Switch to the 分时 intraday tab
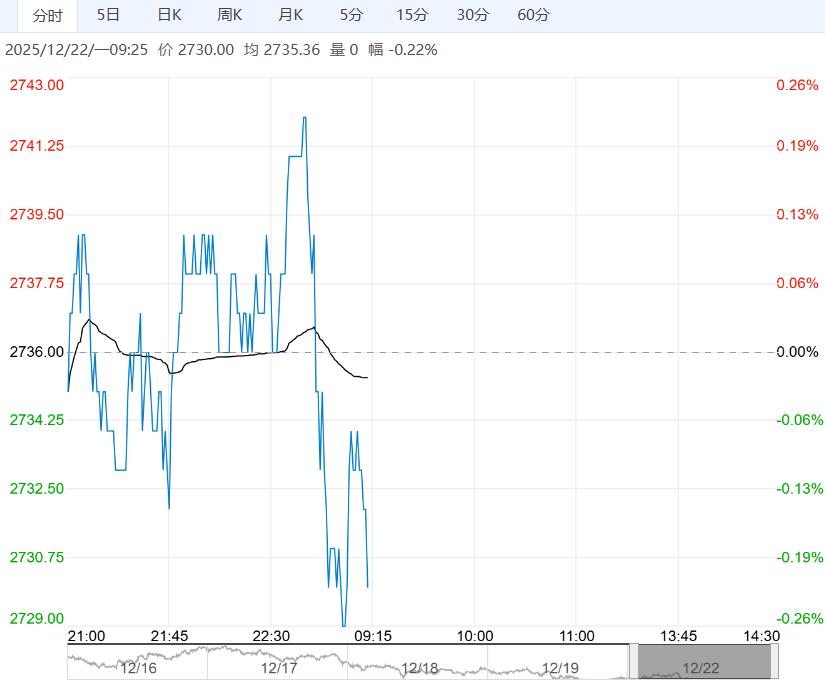This screenshot has width=825, height=682. 47,15
